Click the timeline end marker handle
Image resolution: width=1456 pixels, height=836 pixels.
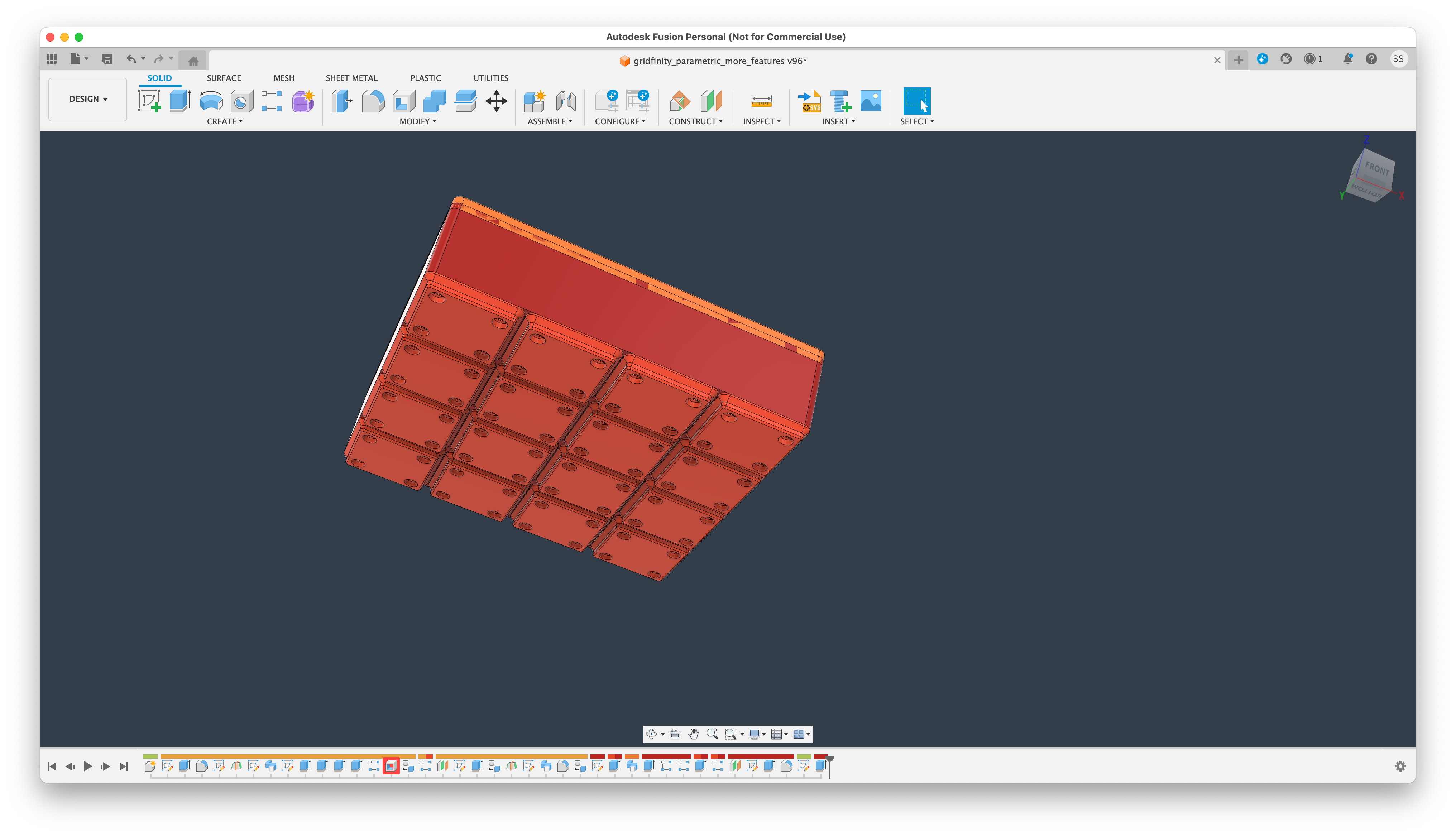click(x=830, y=760)
